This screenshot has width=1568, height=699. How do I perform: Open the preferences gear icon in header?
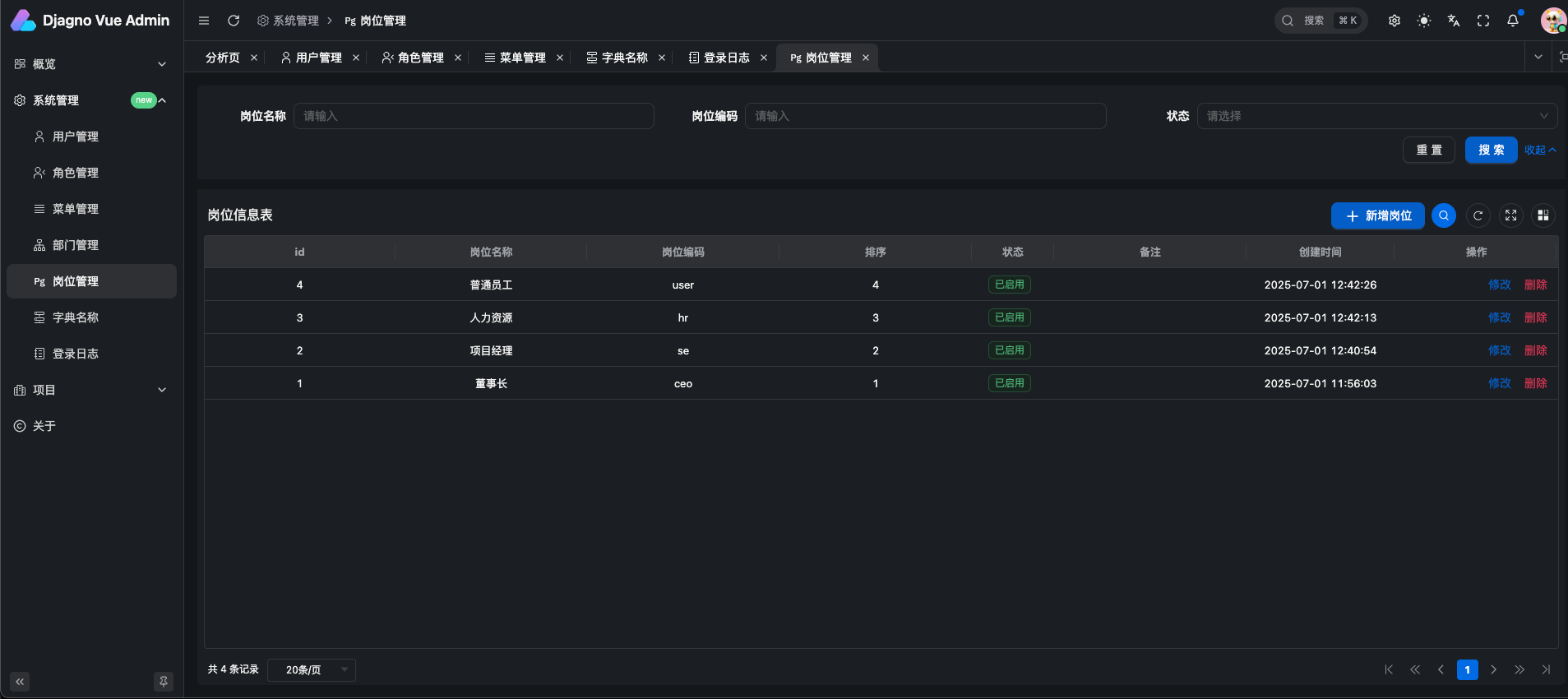coord(1395,21)
